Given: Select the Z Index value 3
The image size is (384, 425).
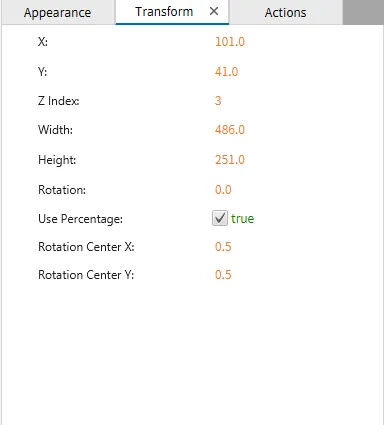Looking at the screenshot, I should pos(218,101).
